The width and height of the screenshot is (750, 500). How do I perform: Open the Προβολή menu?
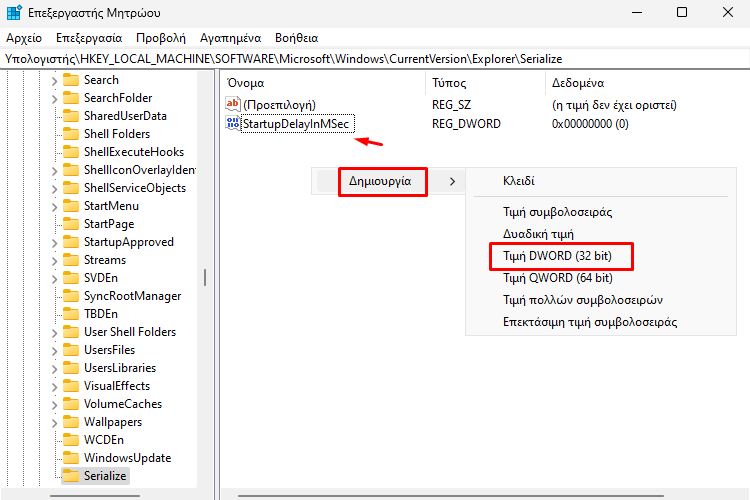pyautogui.click(x=161, y=38)
